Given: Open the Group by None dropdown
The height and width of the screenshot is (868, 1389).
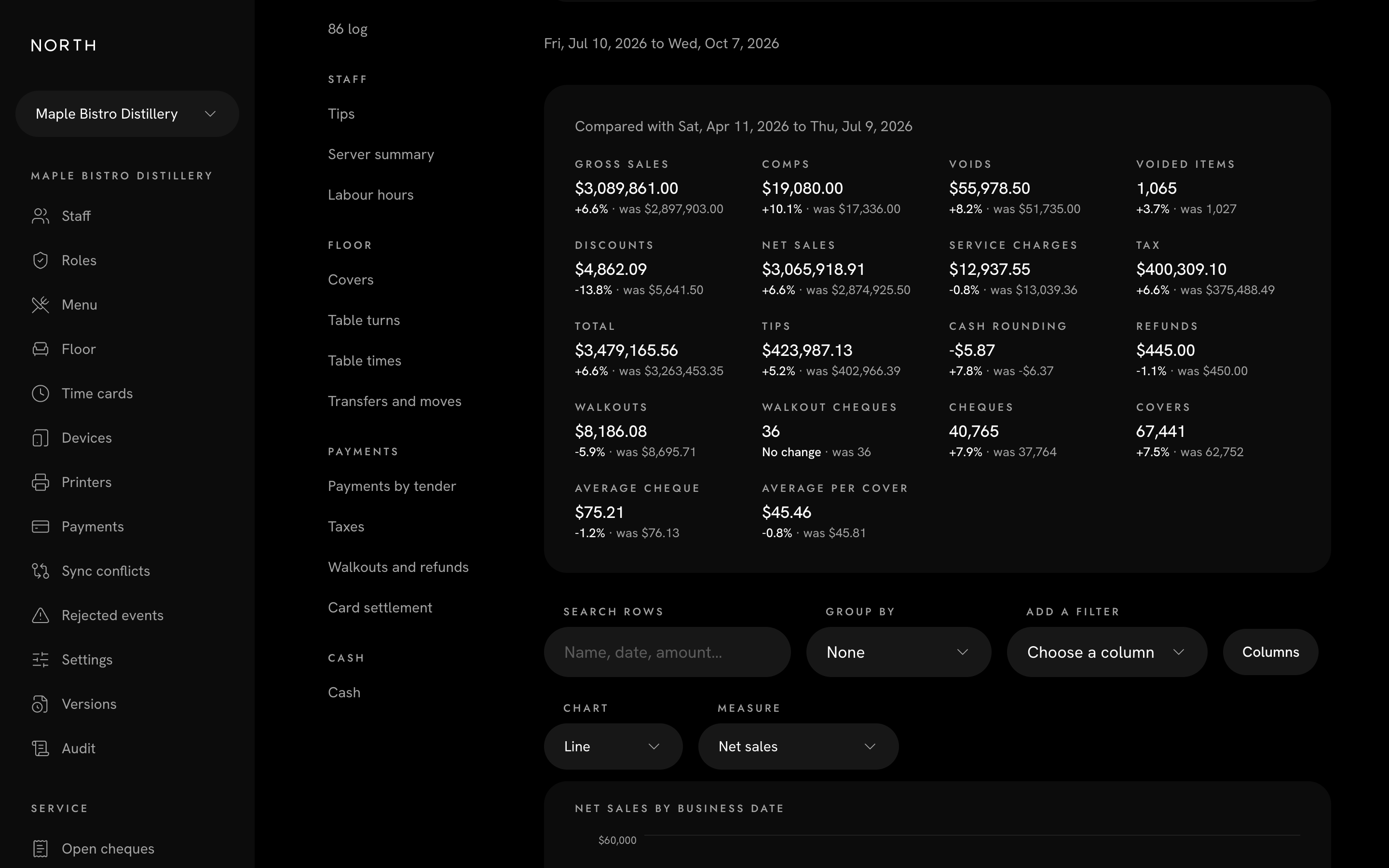Looking at the screenshot, I should pyautogui.click(x=898, y=652).
